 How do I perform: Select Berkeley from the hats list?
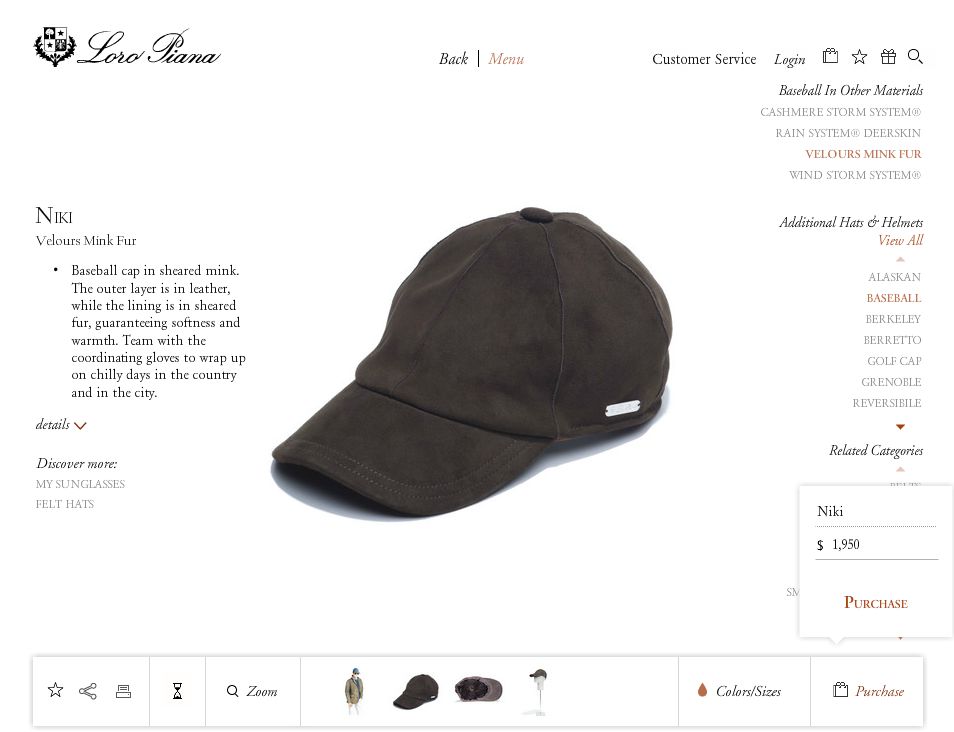click(893, 319)
